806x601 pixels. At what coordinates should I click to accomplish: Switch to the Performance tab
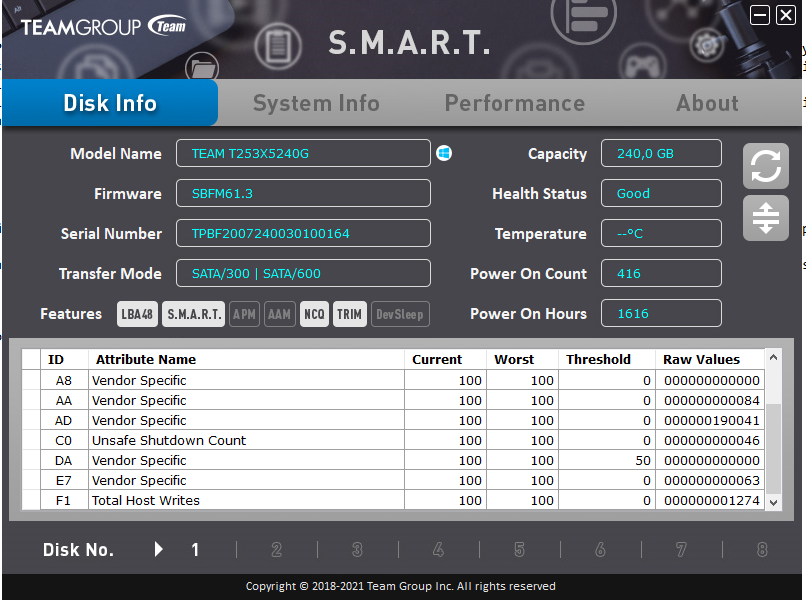[515, 103]
